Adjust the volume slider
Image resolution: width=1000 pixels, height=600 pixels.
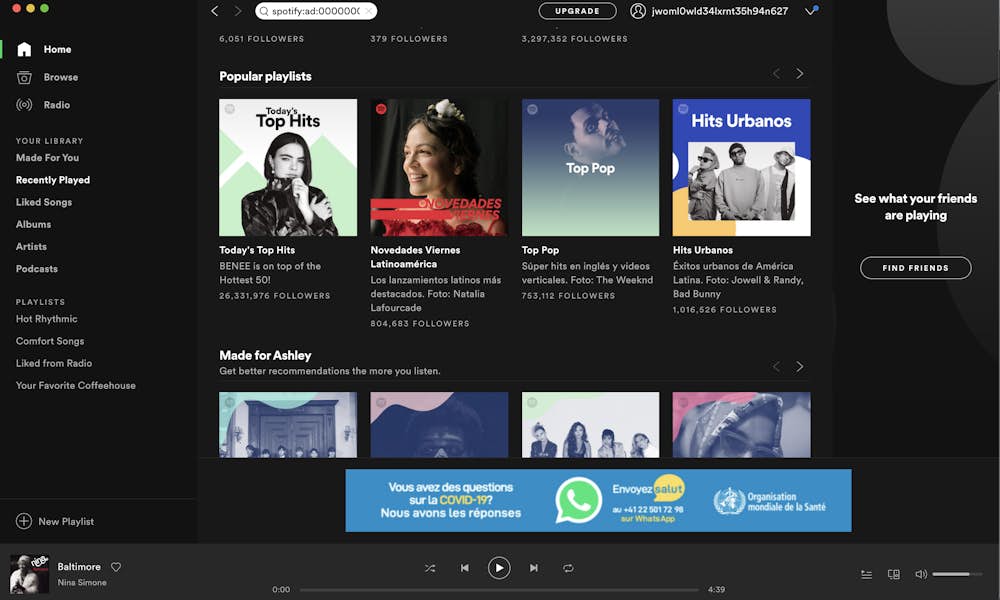pyautogui.click(x=955, y=574)
